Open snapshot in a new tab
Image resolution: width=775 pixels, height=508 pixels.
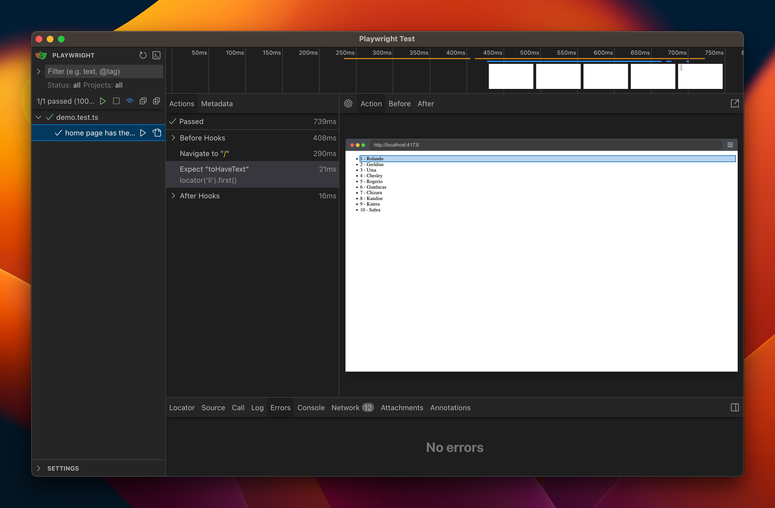pos(735,103)
